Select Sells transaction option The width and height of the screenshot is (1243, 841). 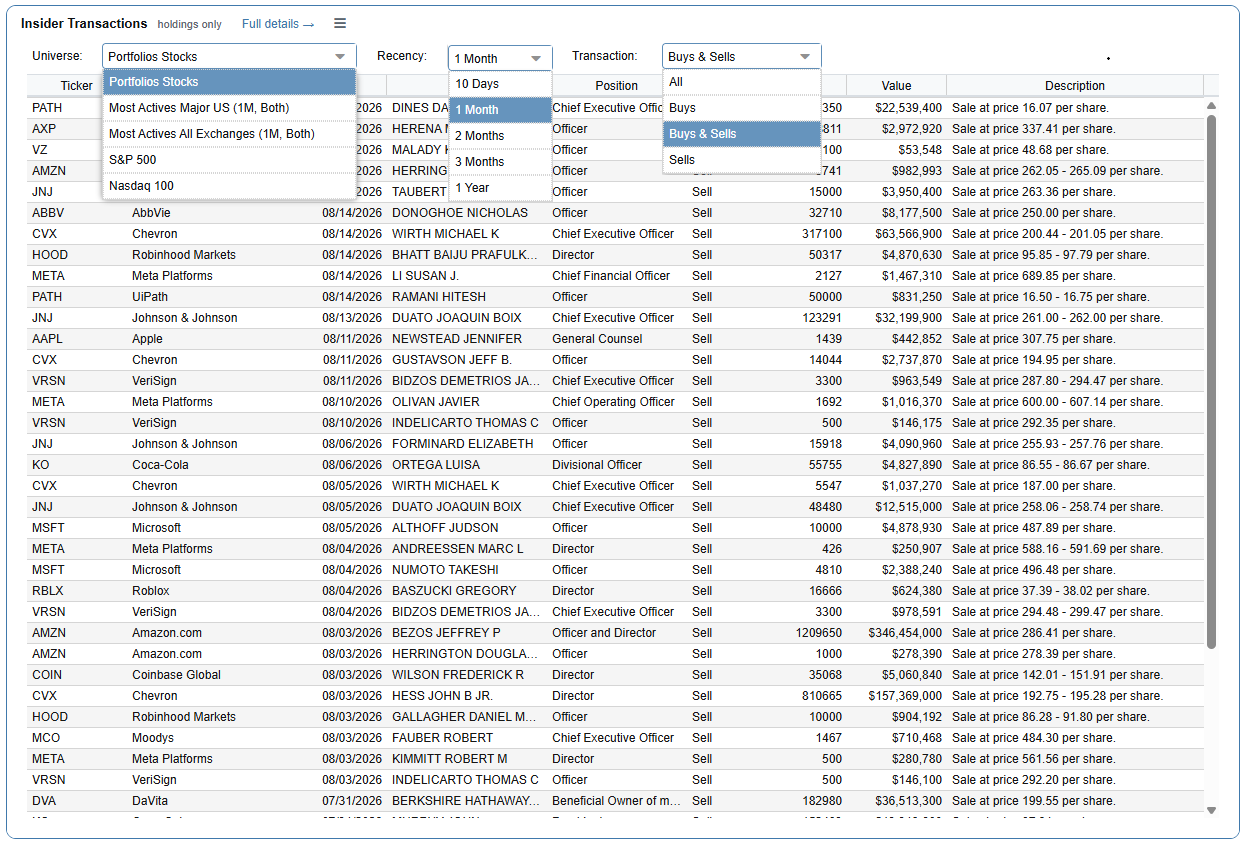click(x=741, y=160)
